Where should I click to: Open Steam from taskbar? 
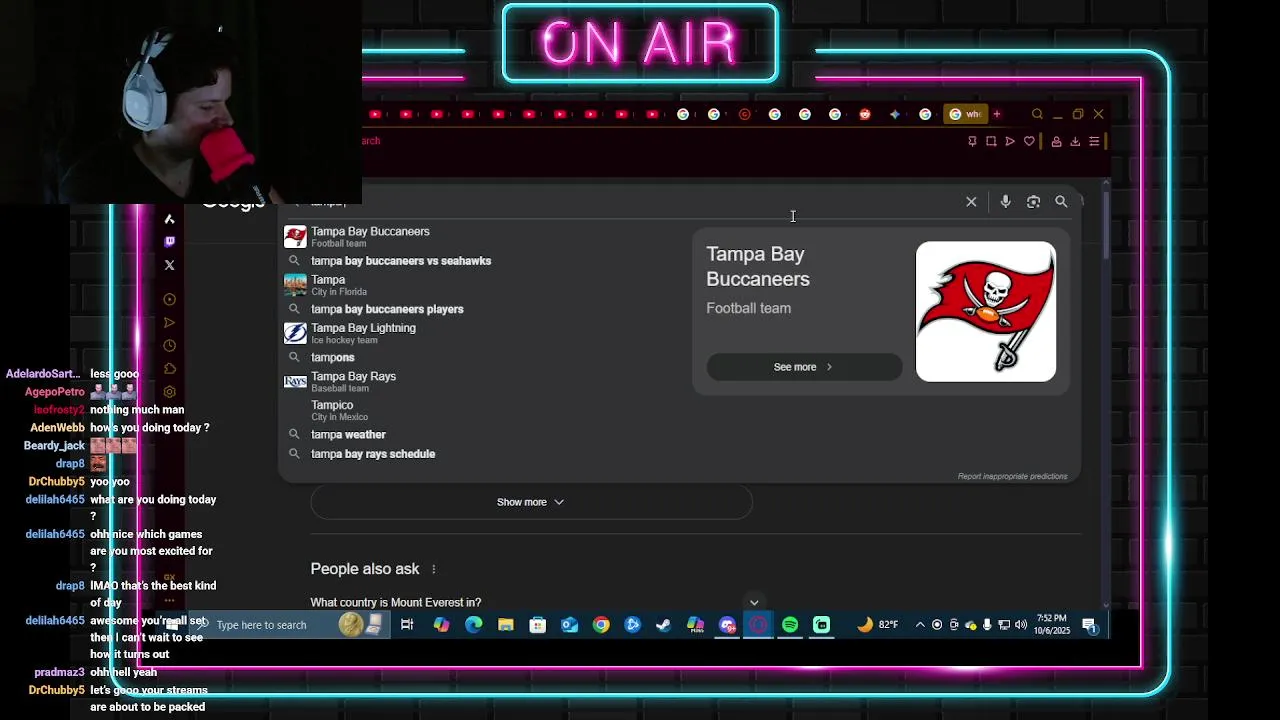coord(663,625)
